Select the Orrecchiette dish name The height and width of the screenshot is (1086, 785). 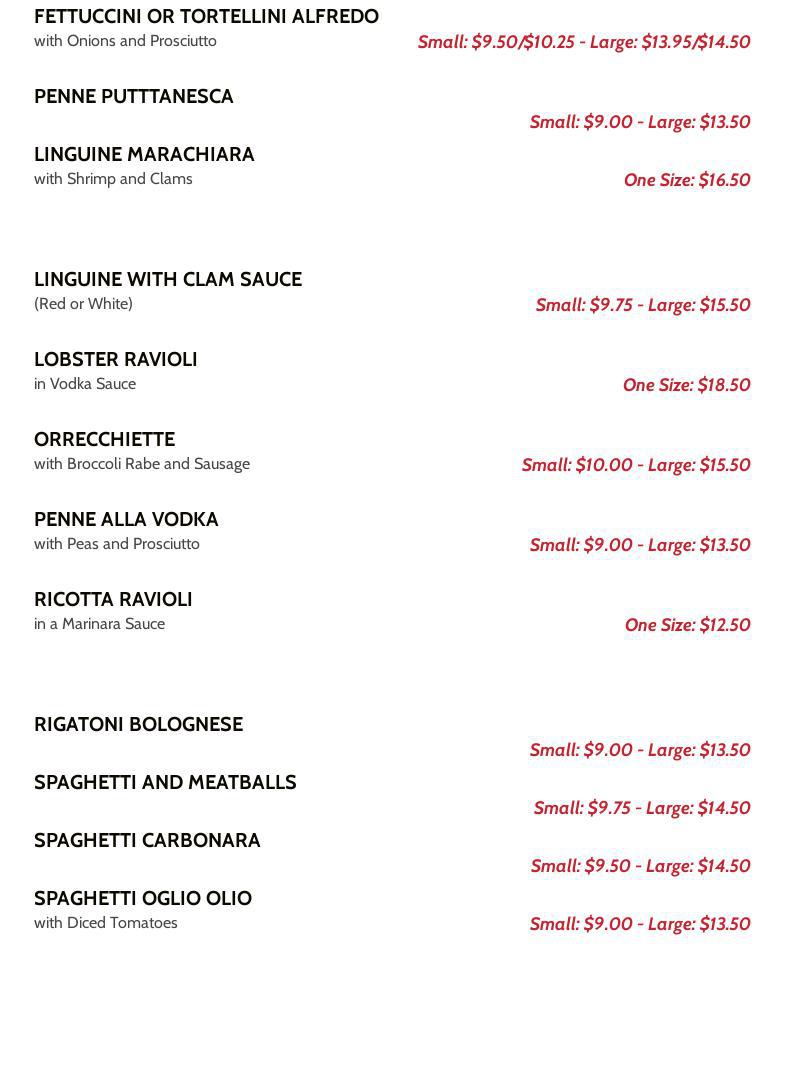(104, 440)
